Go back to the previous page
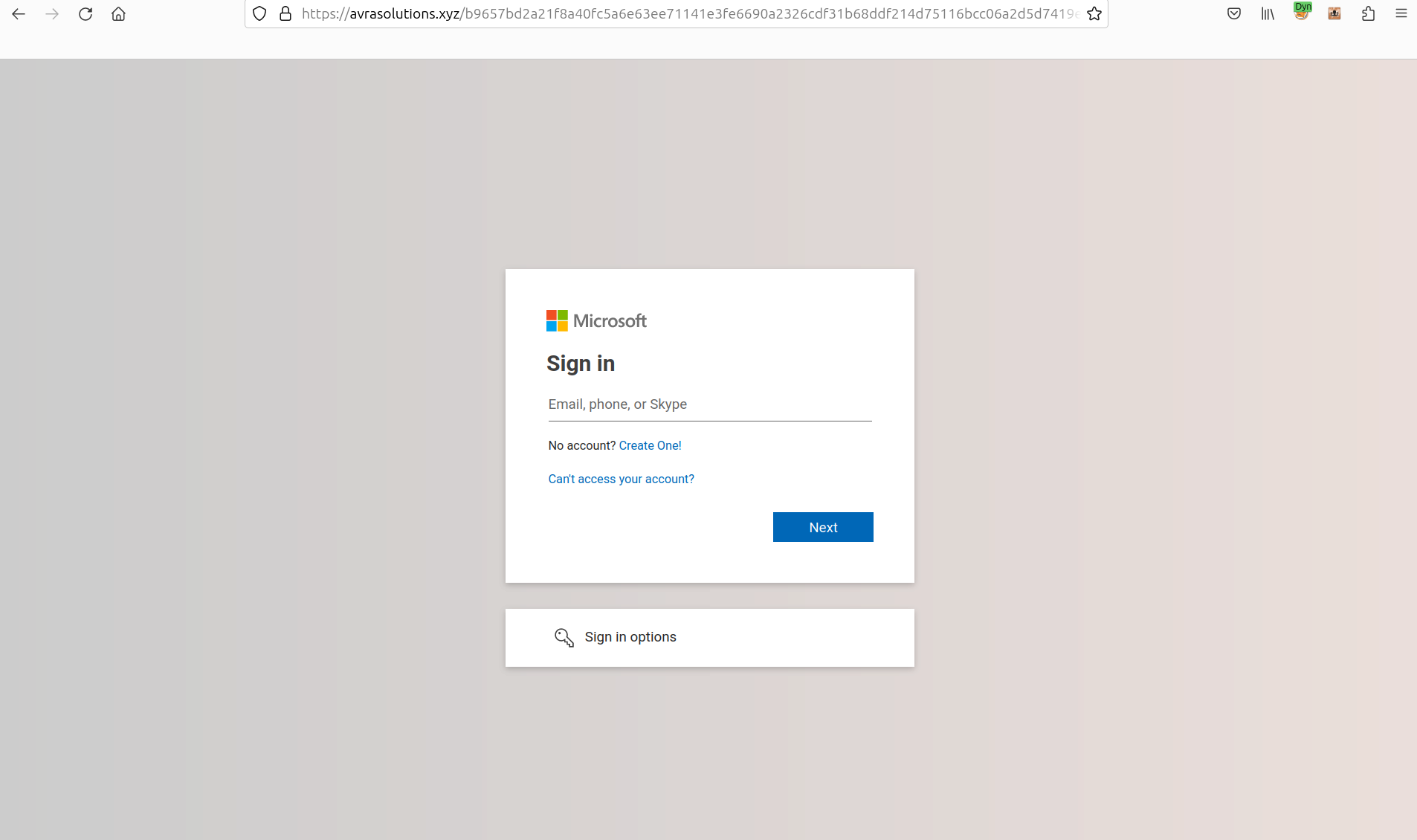 click(x=19, y=14)
